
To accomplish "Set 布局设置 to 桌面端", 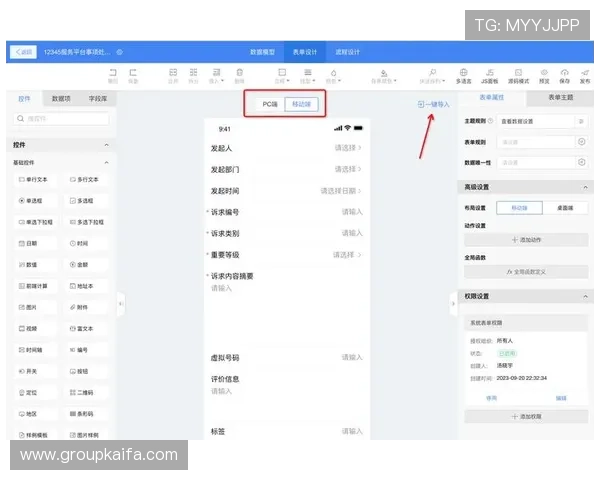I will click(x=565, y=208).
